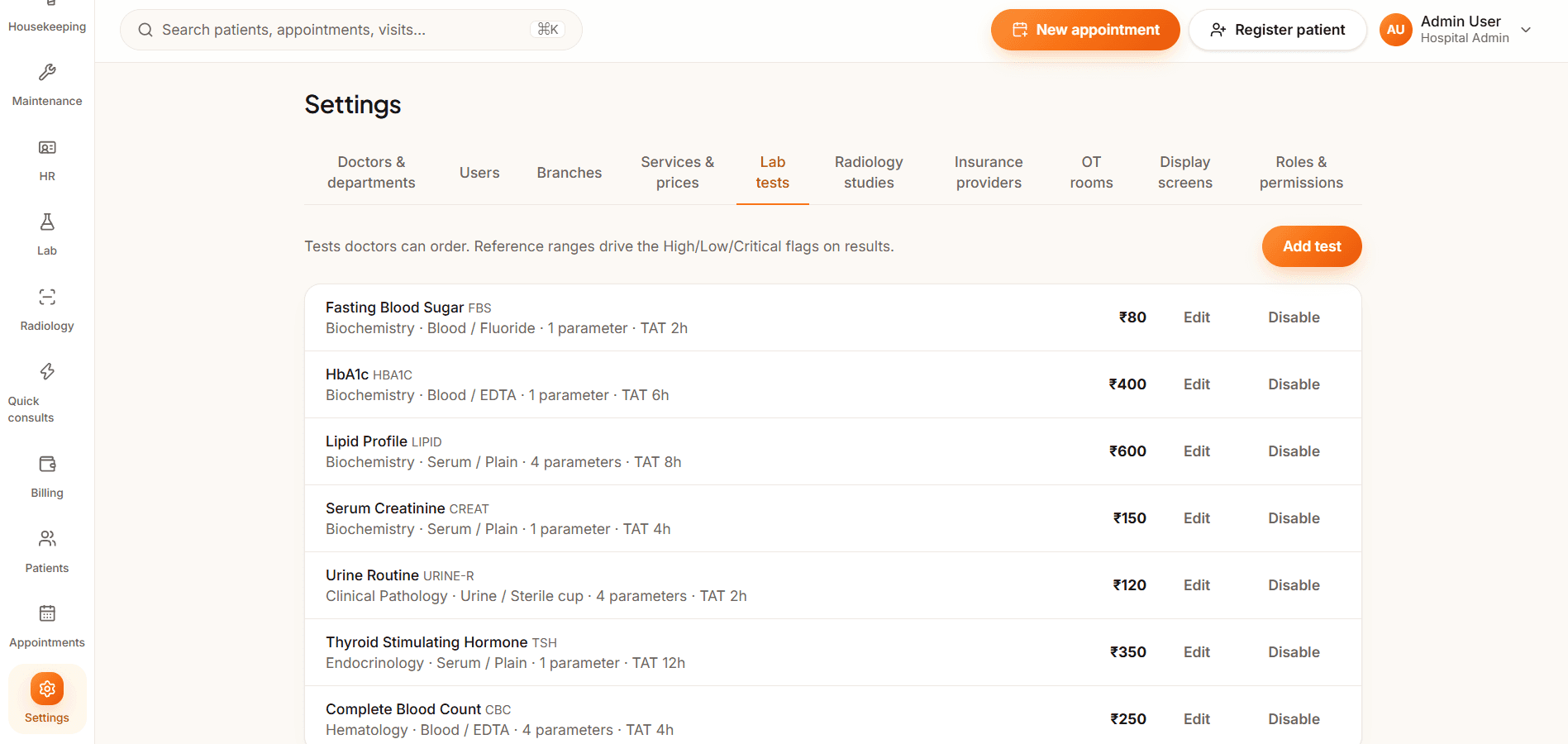Disable the Serum Creatinine test

pyautogui.click(x=1294, y=518)
